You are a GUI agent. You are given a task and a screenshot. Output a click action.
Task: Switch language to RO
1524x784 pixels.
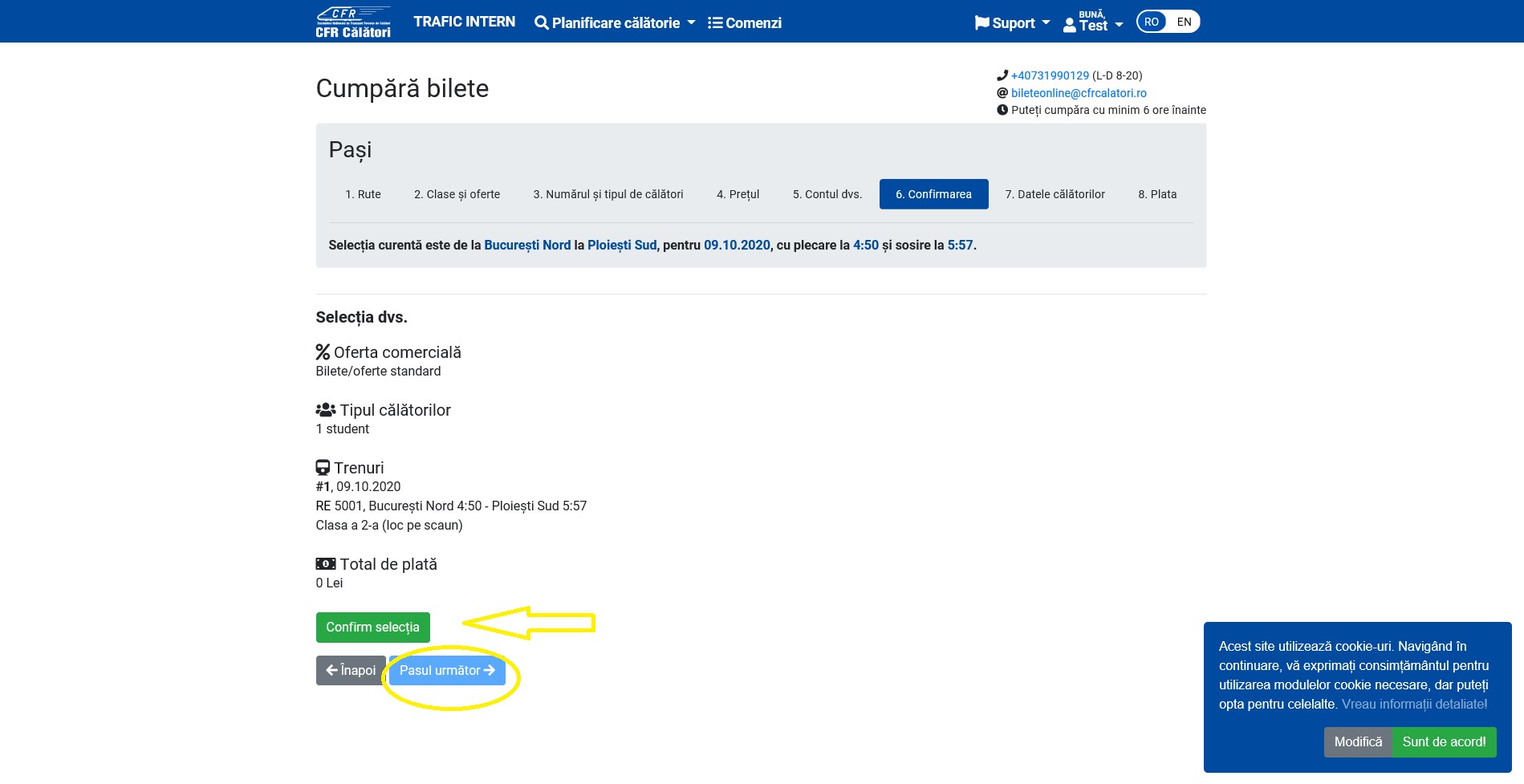1152,22
